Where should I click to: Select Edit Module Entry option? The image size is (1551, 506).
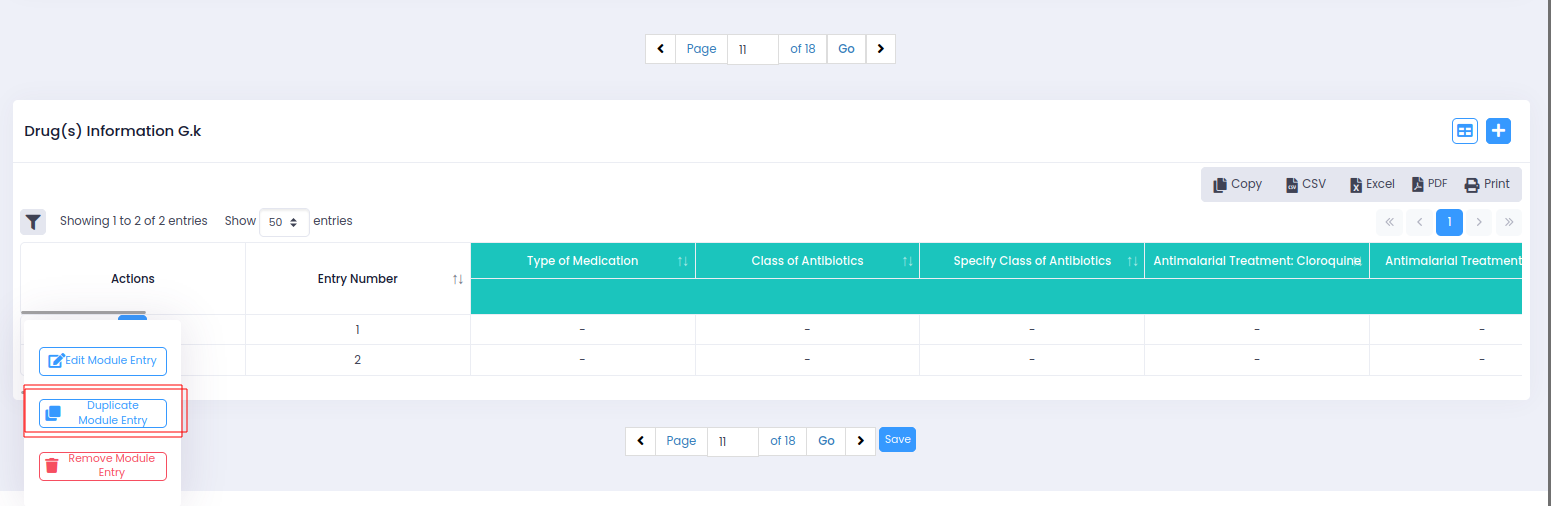[103, 361]
